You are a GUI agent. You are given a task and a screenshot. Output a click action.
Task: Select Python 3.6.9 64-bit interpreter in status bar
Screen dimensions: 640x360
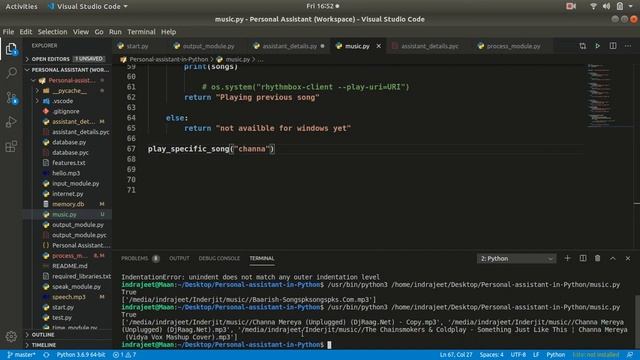81,355
